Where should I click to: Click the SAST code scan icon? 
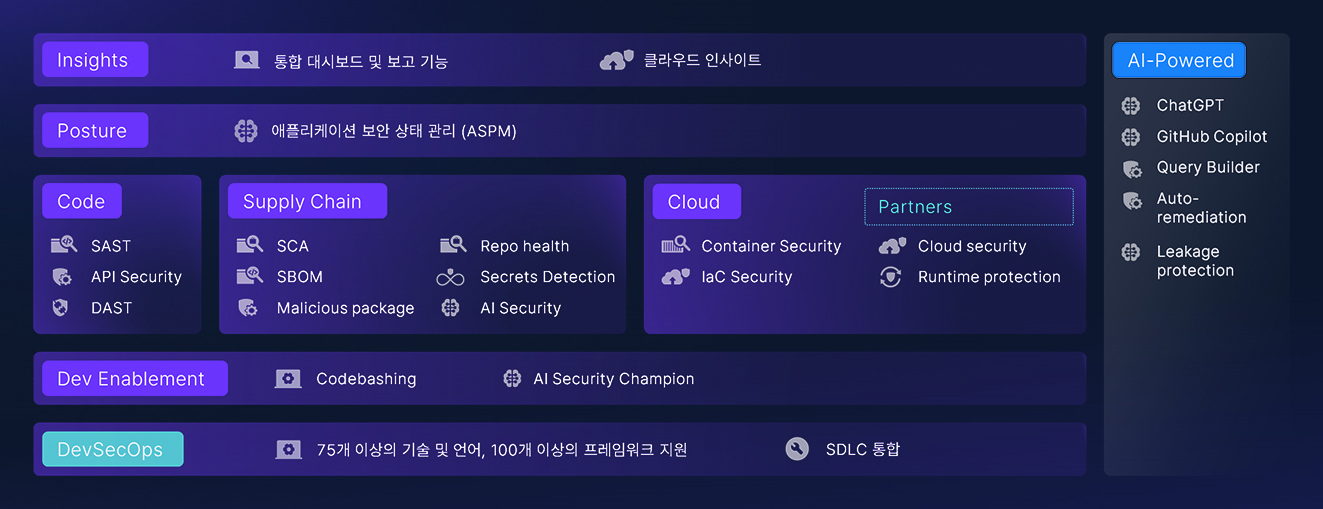(x=64, y=245)
